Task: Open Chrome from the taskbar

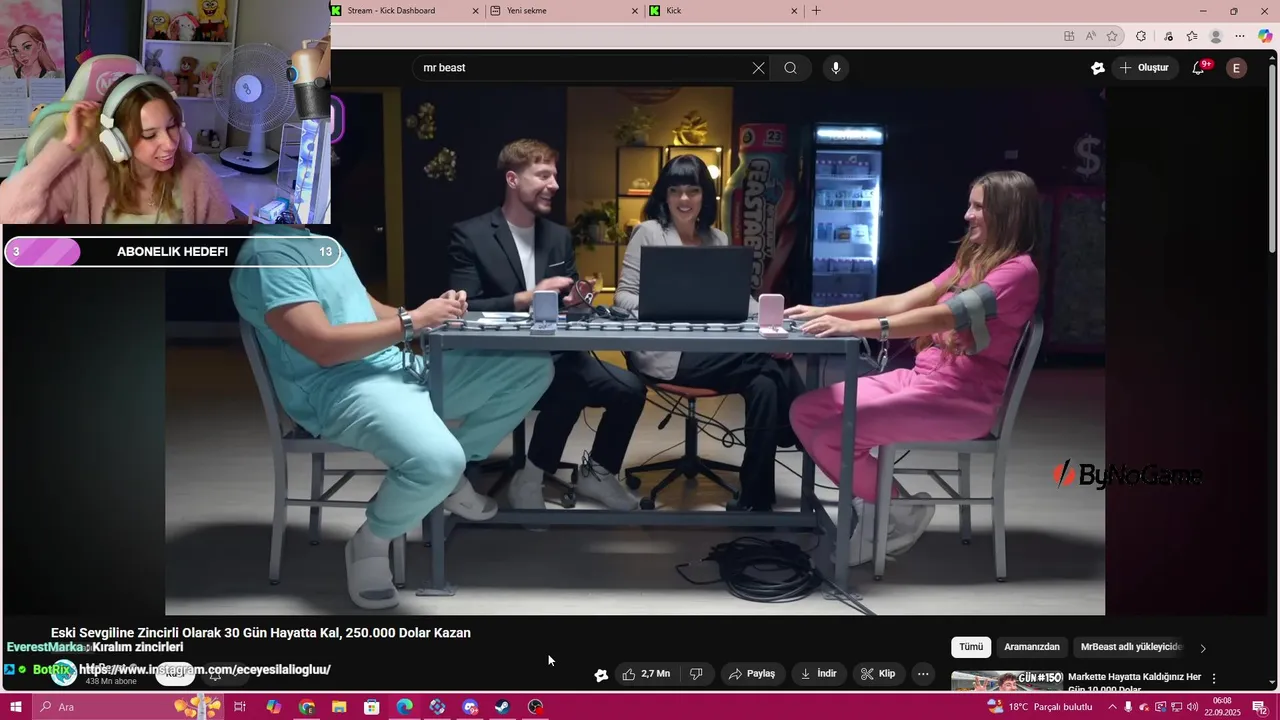Action: (x=306, y=707)
